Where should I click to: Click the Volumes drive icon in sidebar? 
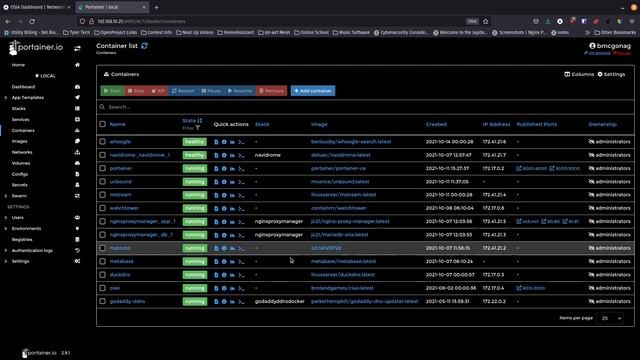[x=78, y=163]
